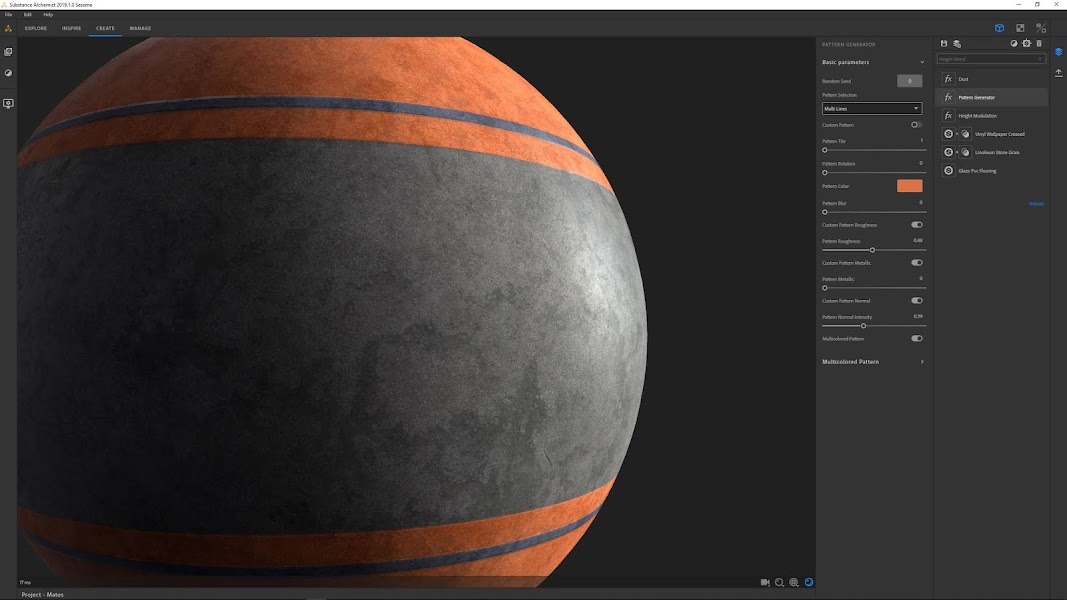Switch to the EXPLORE tab
This screenshot has width=1067, height=600.
click(x=36, y=29)
